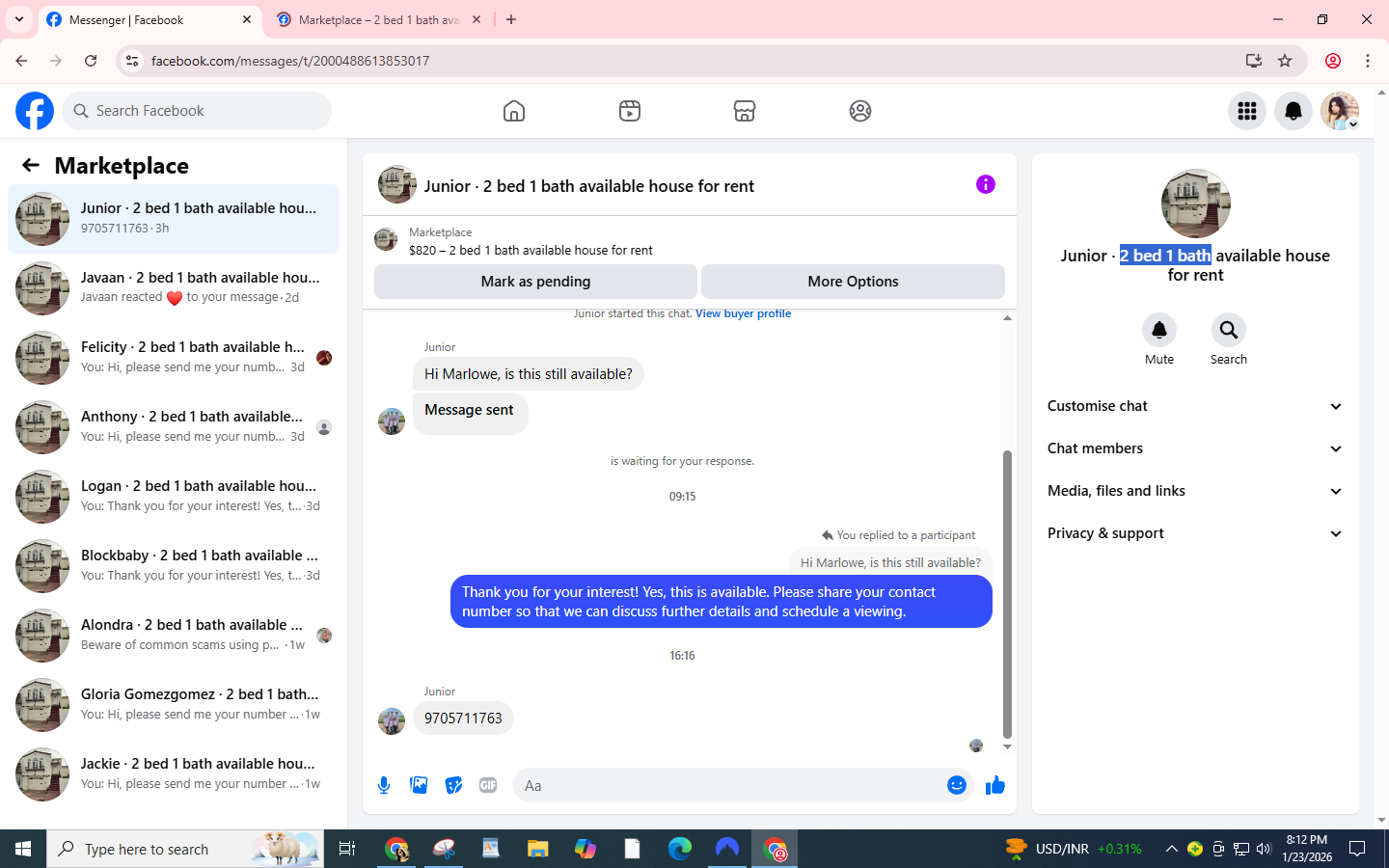Open install app icon in address bar
This screenshot has height=868, width=1389.
1254,61
